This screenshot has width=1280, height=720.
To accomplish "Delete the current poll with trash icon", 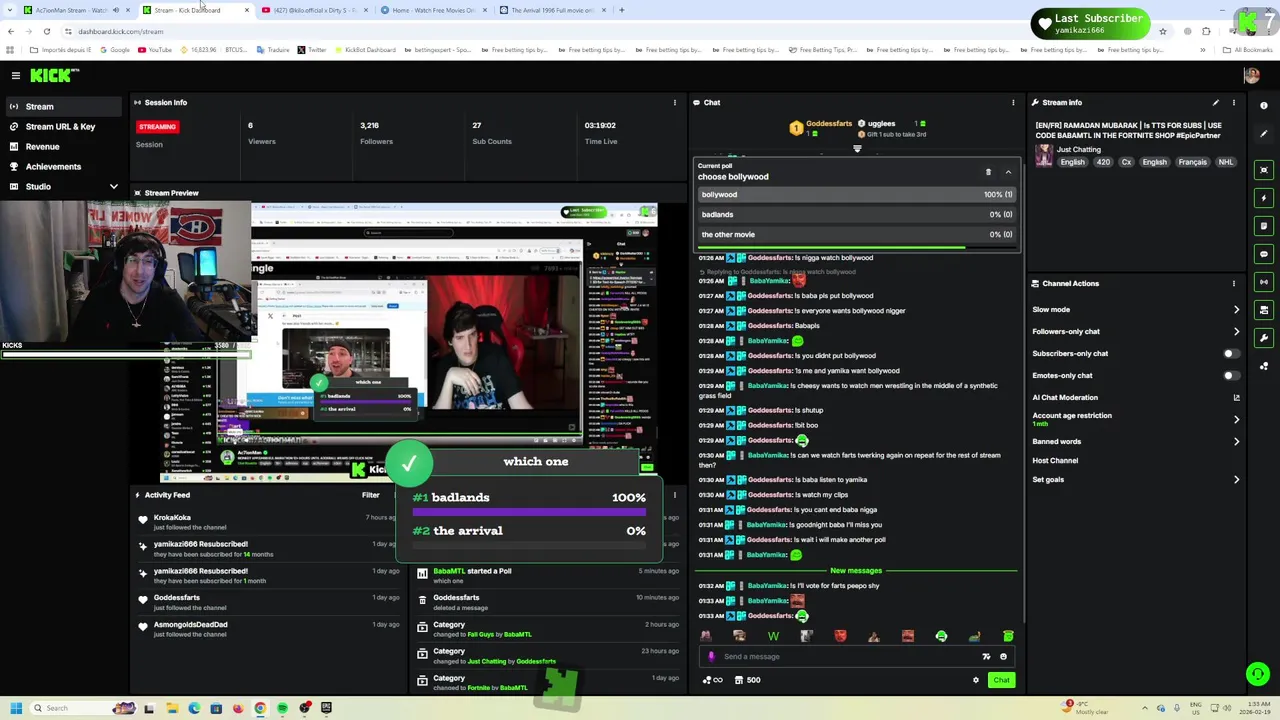I will (988, 172).
